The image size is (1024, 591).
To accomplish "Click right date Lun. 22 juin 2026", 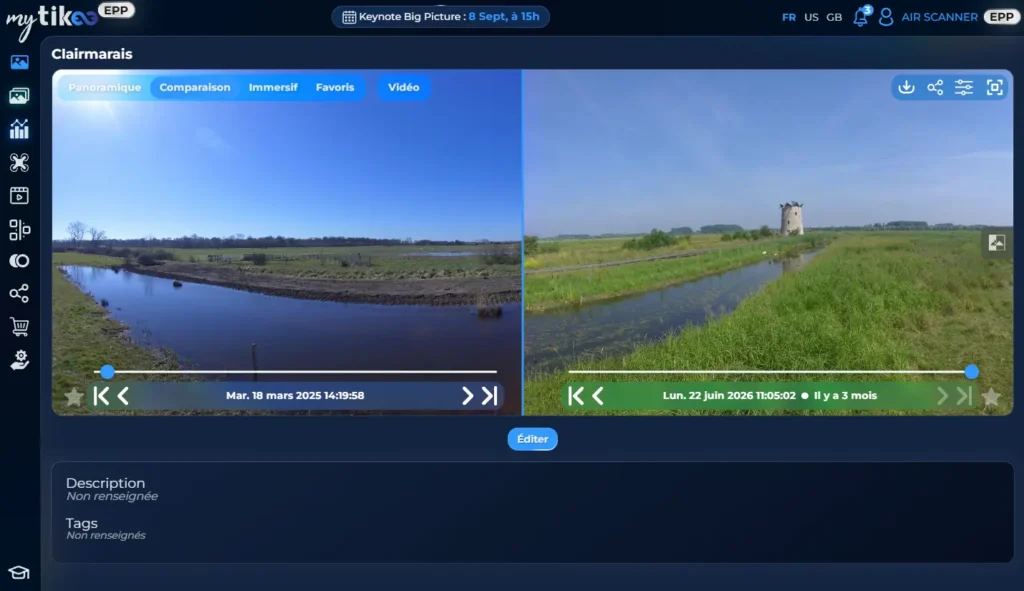I will [x=729, y=396].
